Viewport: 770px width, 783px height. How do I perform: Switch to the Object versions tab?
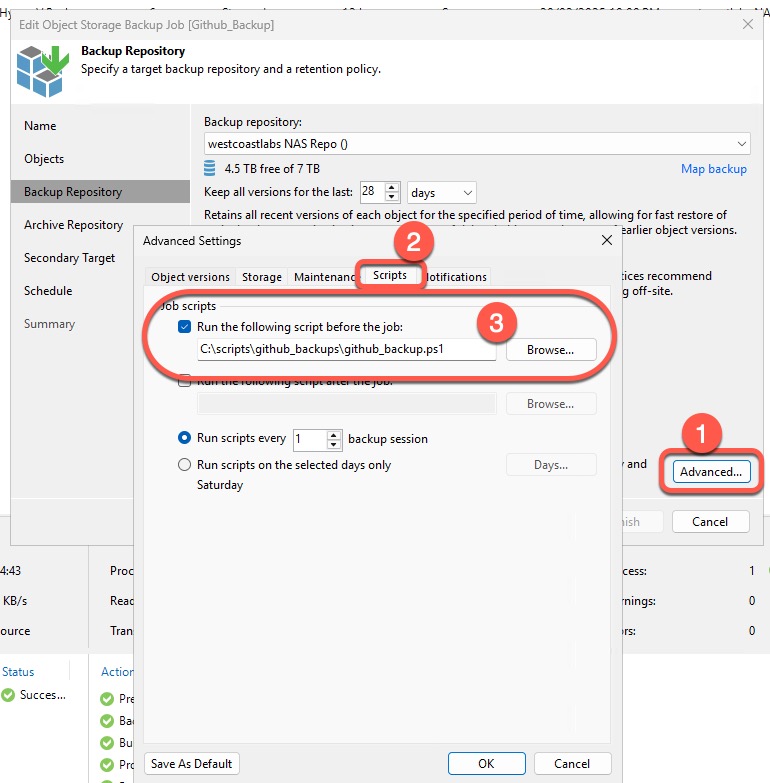(190, 277)
